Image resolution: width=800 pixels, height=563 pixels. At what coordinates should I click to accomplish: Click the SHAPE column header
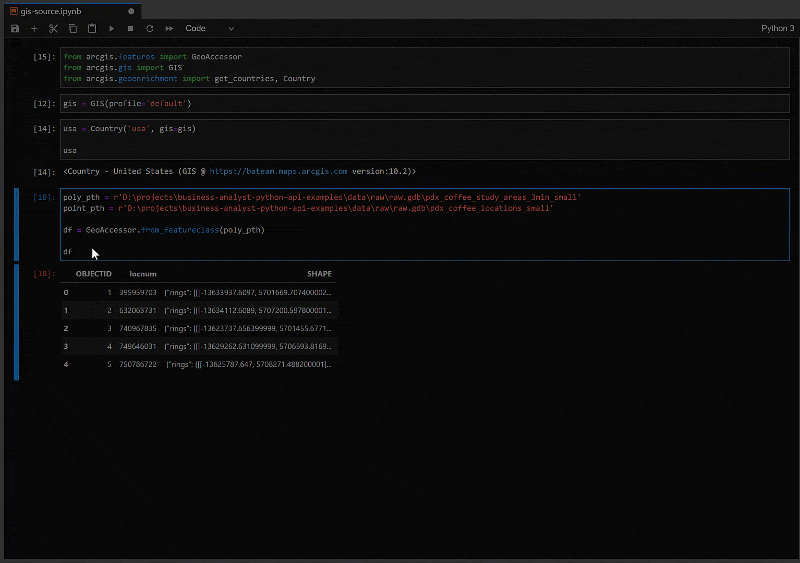[319, 273]
